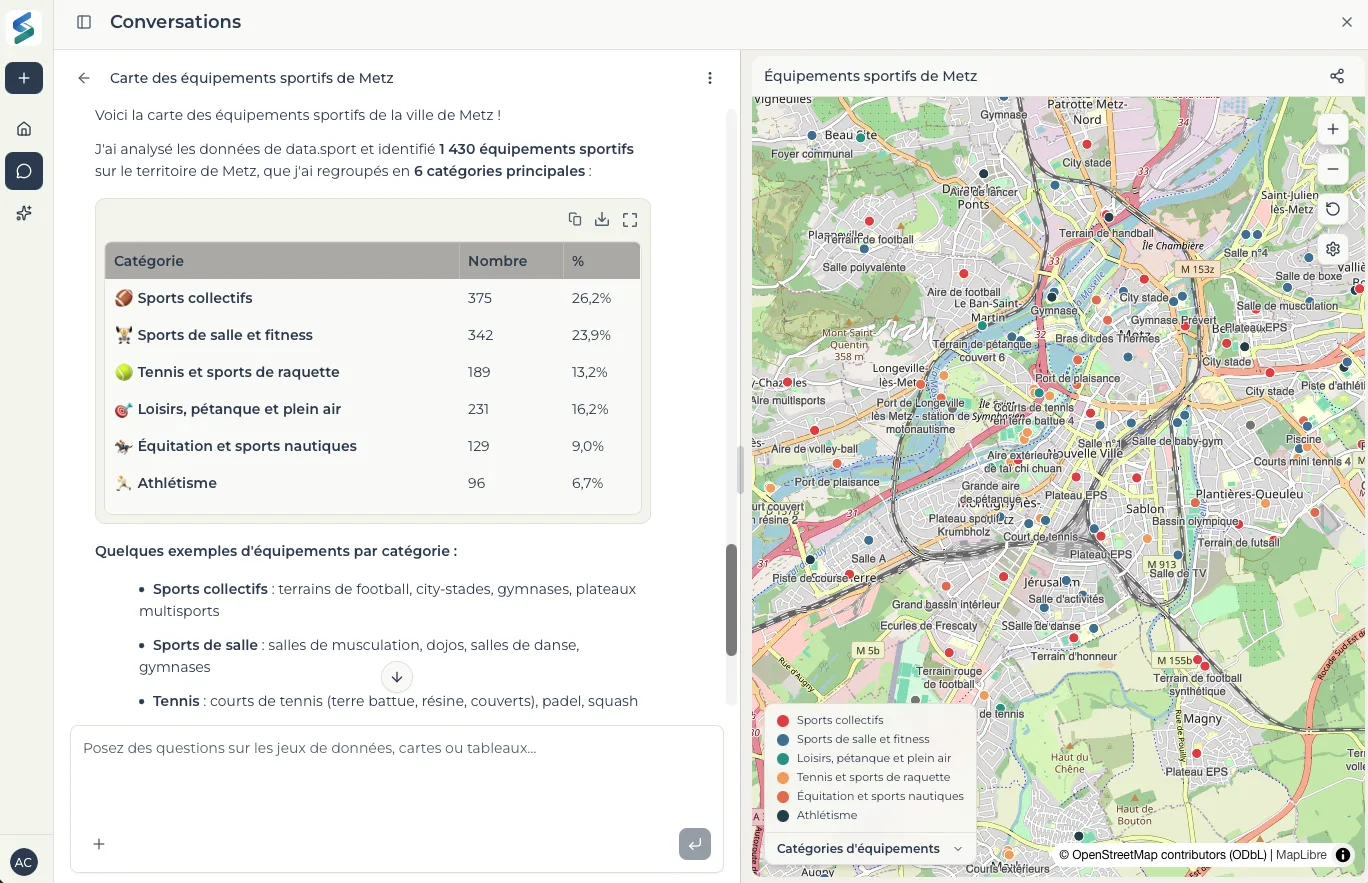This screenshot has height=883, width=1368.
Task: Open the map settings gear
Action: tap(1333, 249)
